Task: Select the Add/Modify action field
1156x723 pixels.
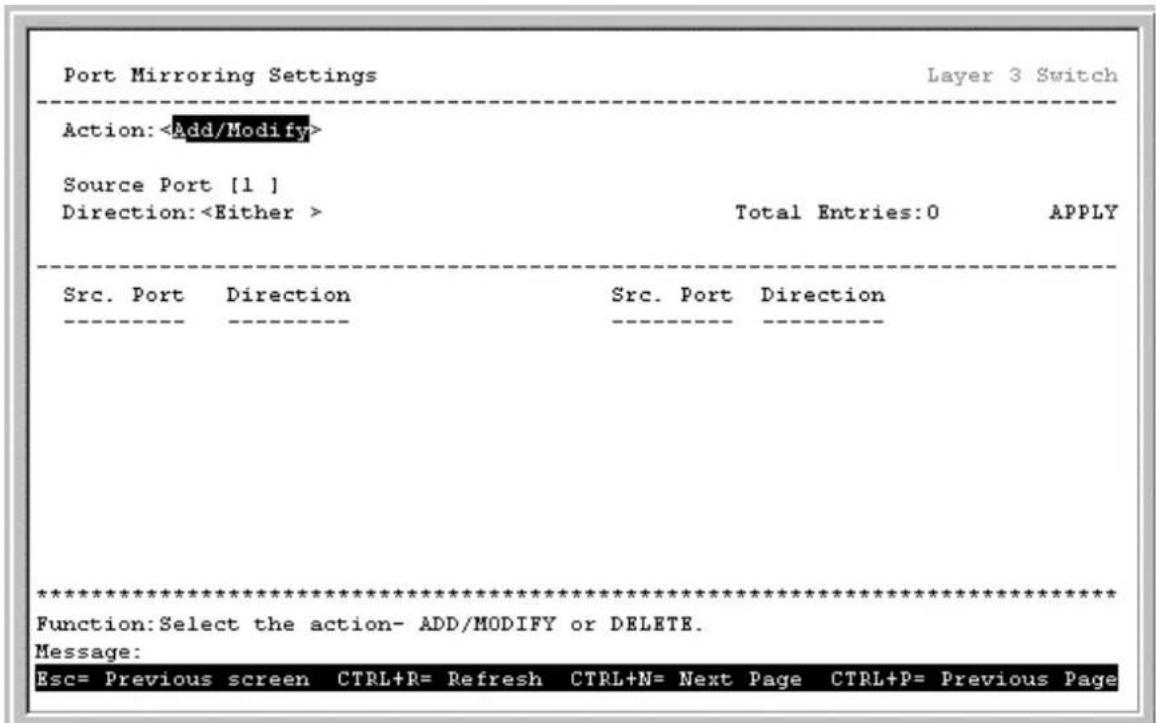Action: 240,130
